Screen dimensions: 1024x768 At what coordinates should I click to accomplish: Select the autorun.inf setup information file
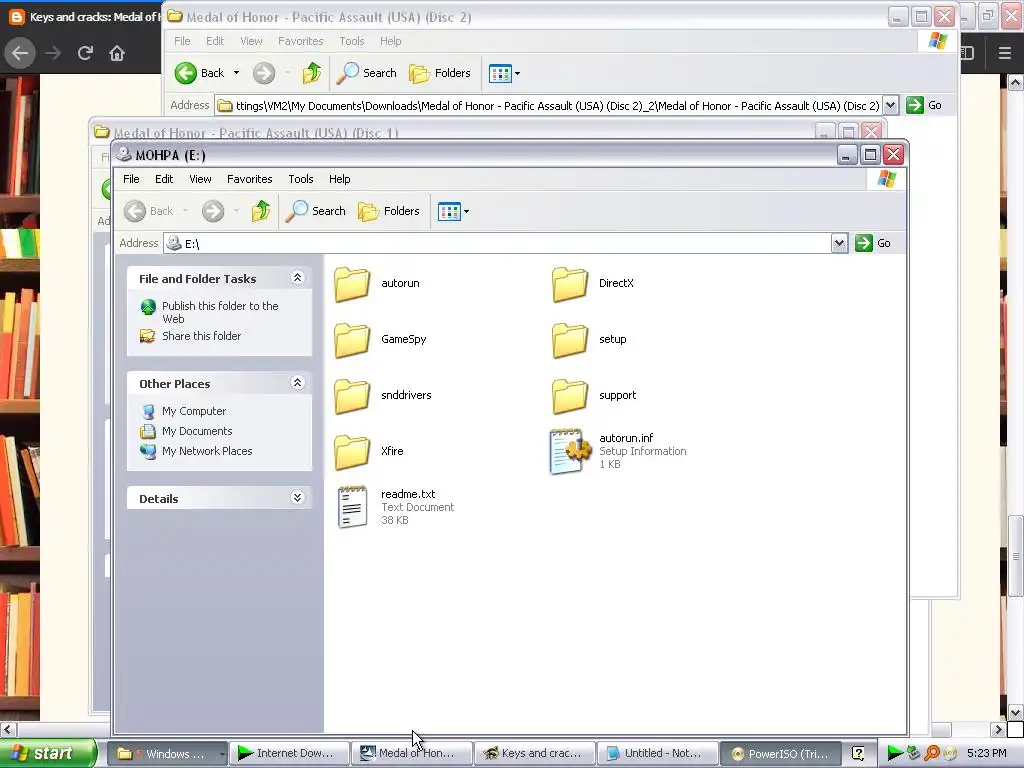coord(618,451)
